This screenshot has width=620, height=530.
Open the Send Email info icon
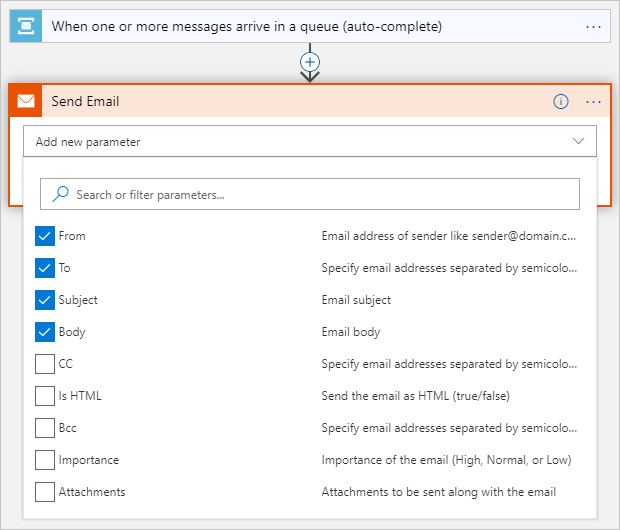pos(561,101)
